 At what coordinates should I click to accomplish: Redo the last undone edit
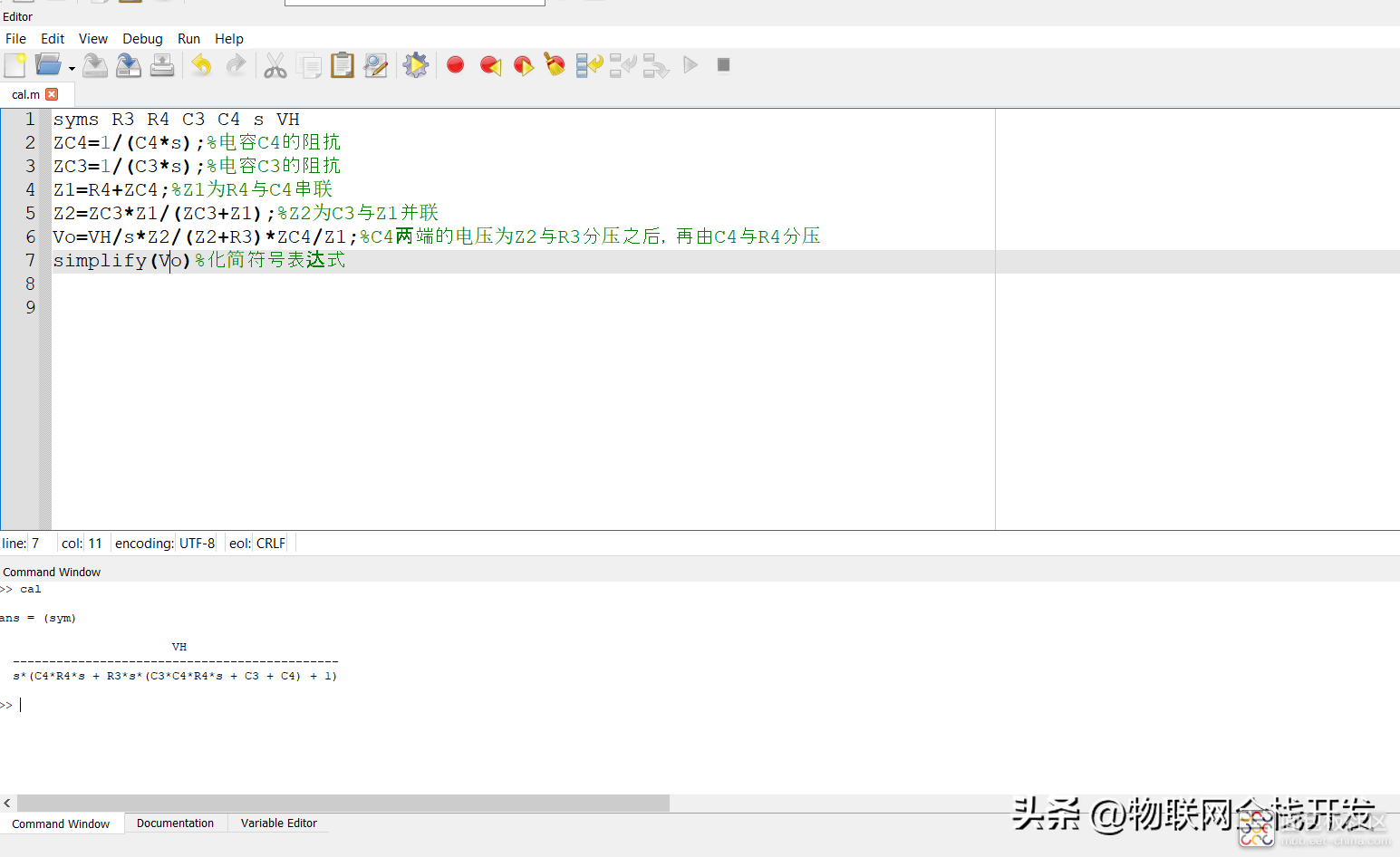[236, 65]
